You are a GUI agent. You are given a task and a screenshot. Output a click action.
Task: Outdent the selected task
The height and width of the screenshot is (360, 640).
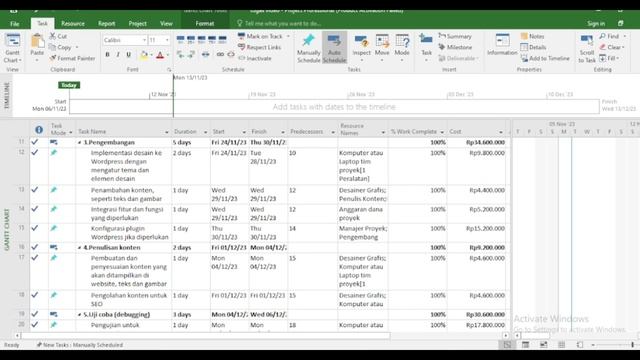coord(180,54)
